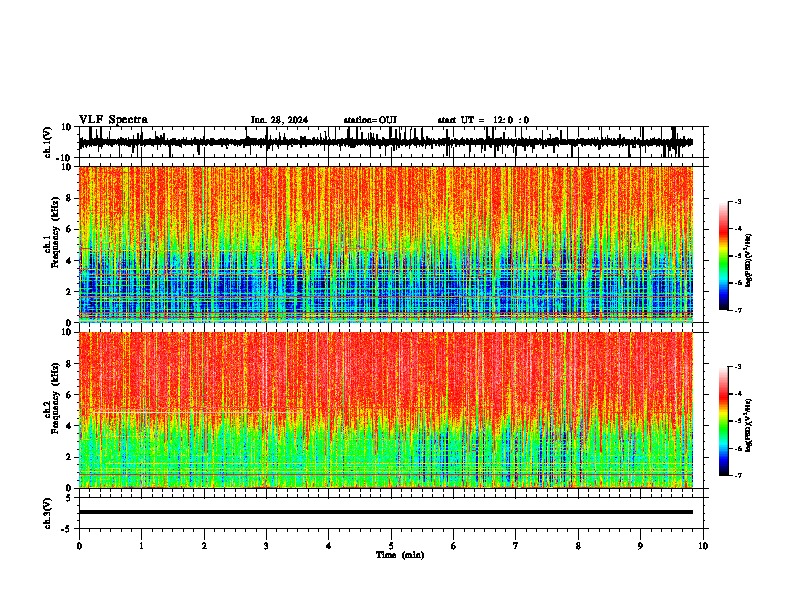Screen dimensions: 792x612
Task: Click the flat black ch.3 voltage line
Action: (386, 512)
